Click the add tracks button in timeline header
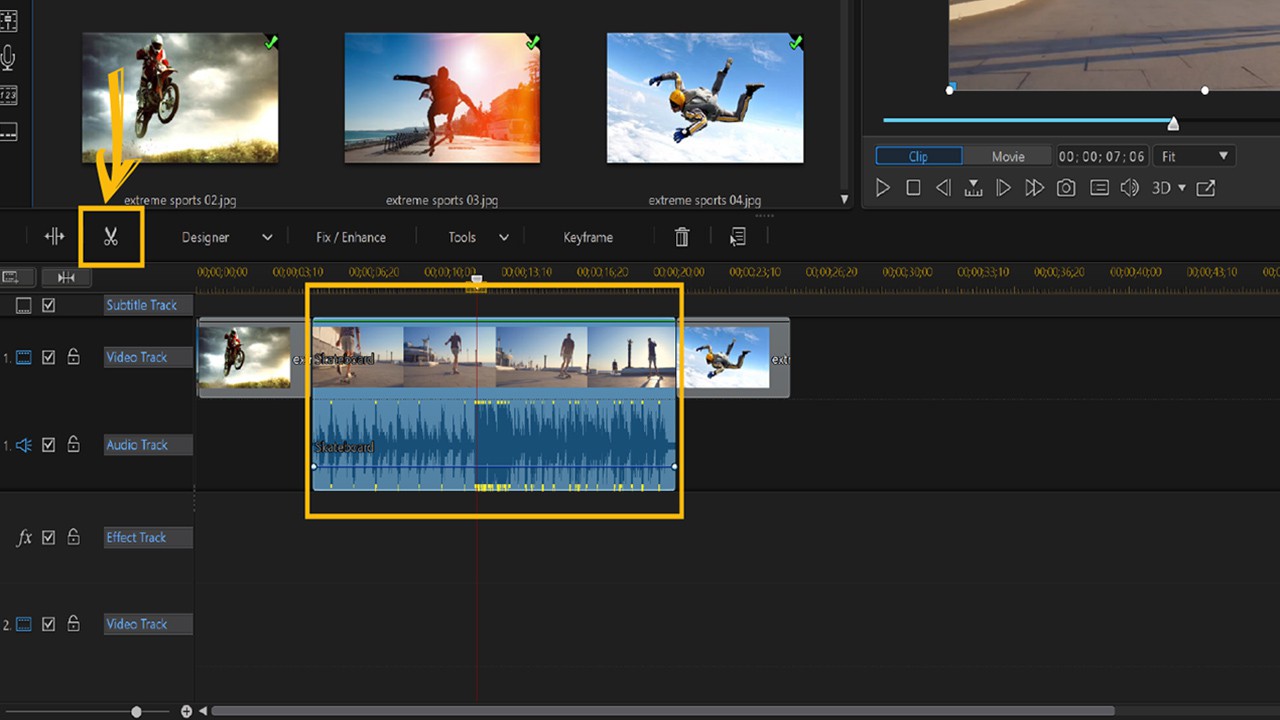Image resolution: width=1280 pixels, height=720 pixels. tap(16, 277)
